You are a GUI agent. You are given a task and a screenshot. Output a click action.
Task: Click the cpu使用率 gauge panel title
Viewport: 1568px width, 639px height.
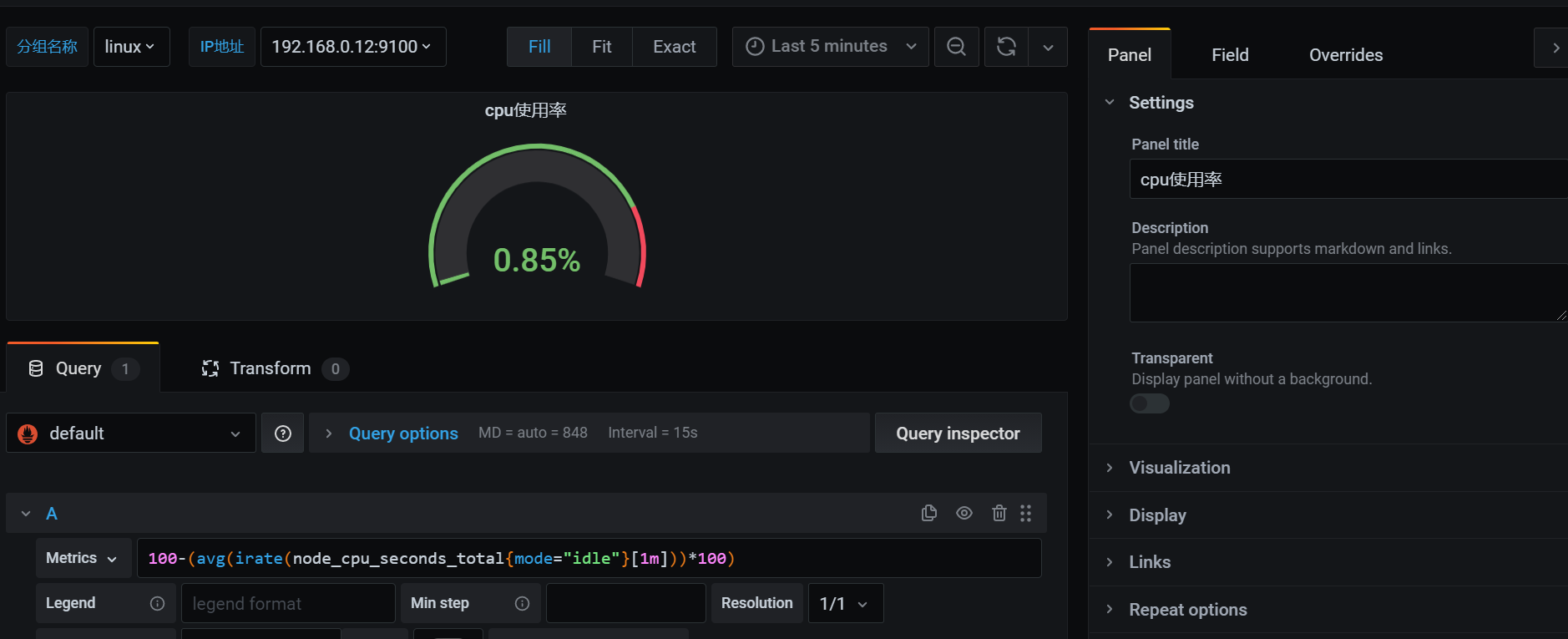526,110
